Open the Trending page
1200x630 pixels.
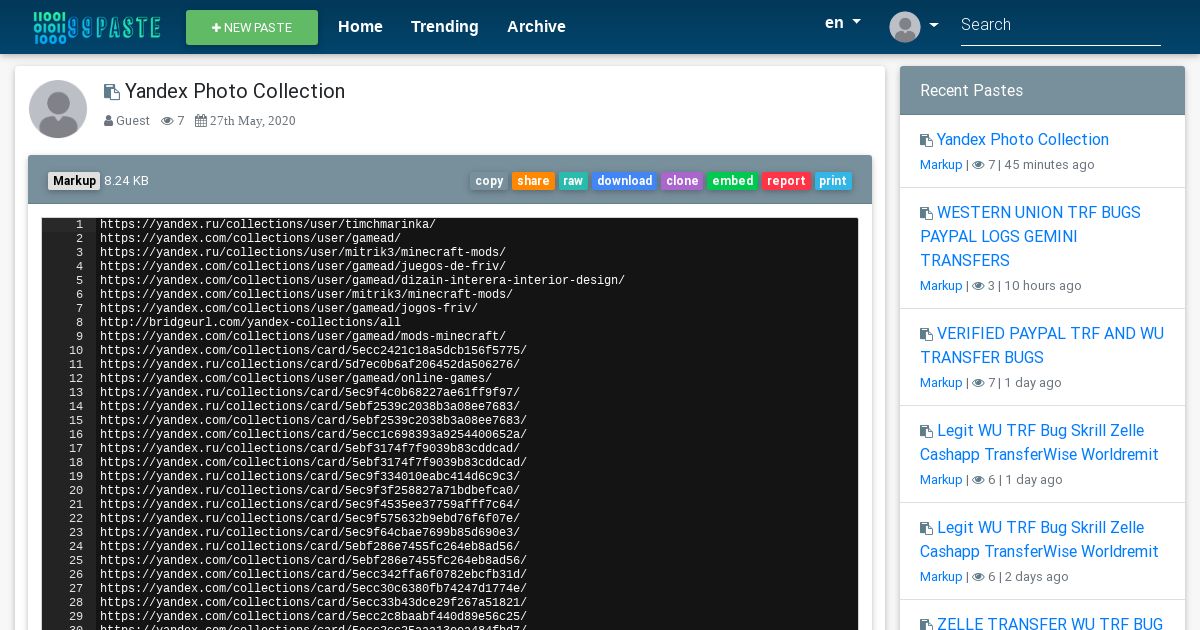pos(444,27)
